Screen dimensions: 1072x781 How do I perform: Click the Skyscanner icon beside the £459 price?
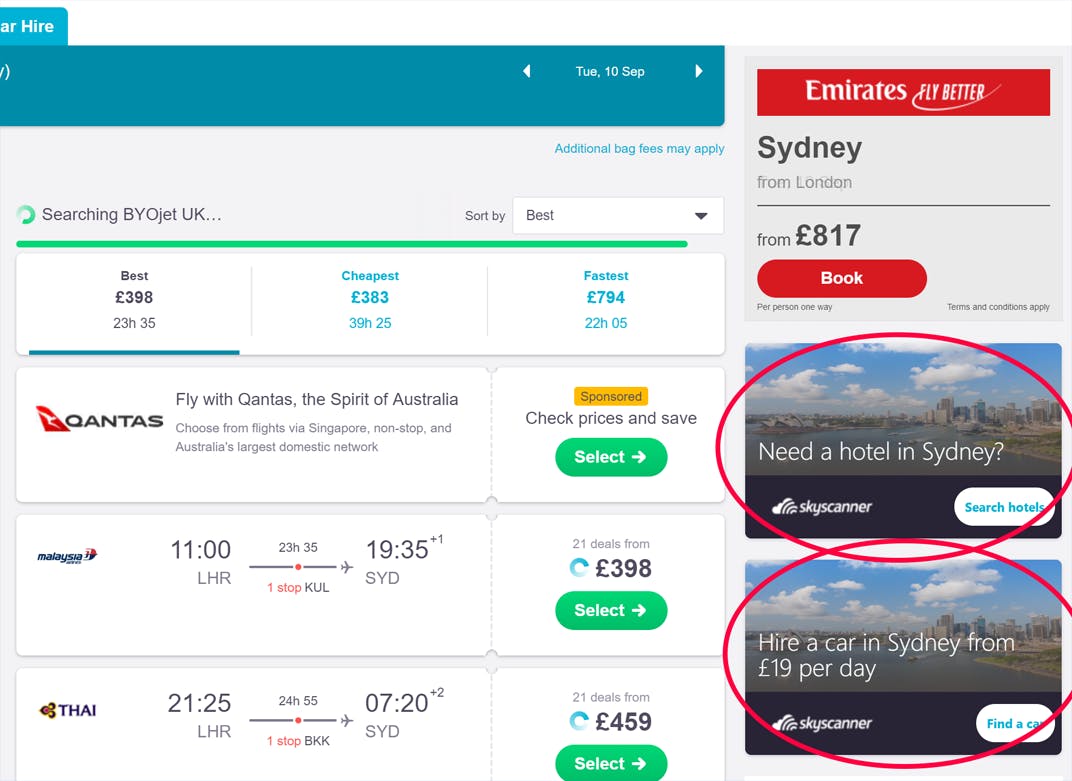tap(578, 720)
